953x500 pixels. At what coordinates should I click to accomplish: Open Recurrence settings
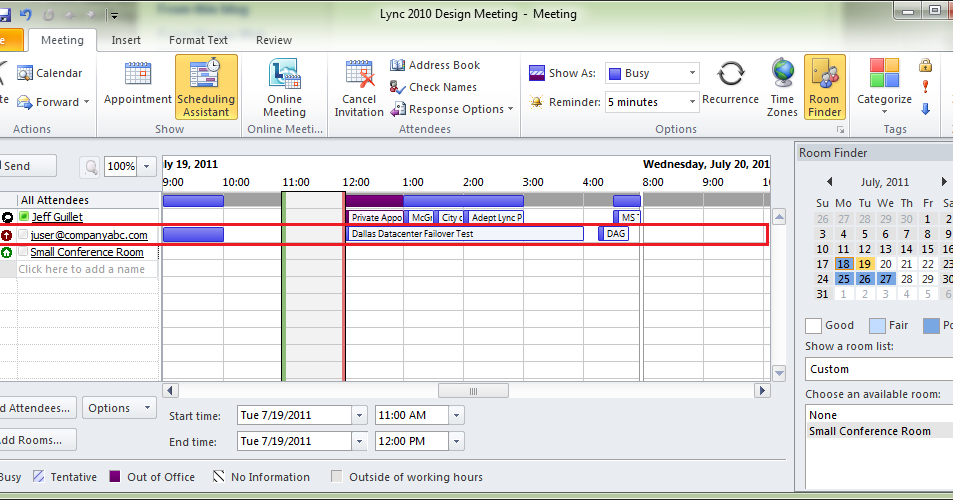pos(731,82)
